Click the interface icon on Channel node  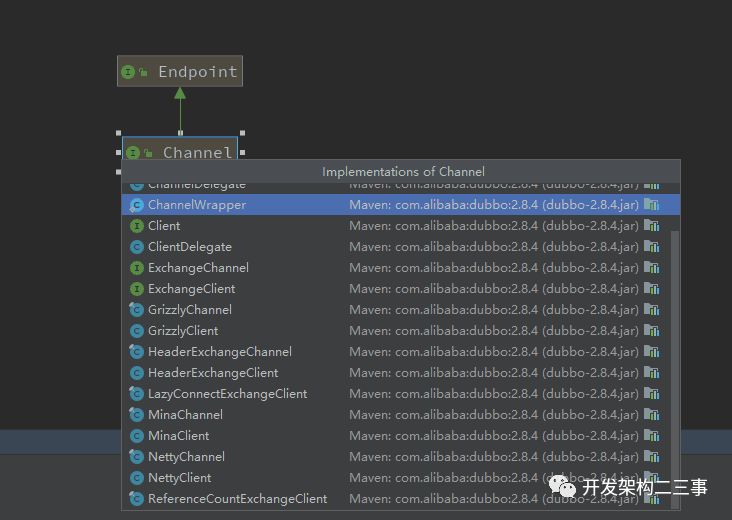pos(133,153)
